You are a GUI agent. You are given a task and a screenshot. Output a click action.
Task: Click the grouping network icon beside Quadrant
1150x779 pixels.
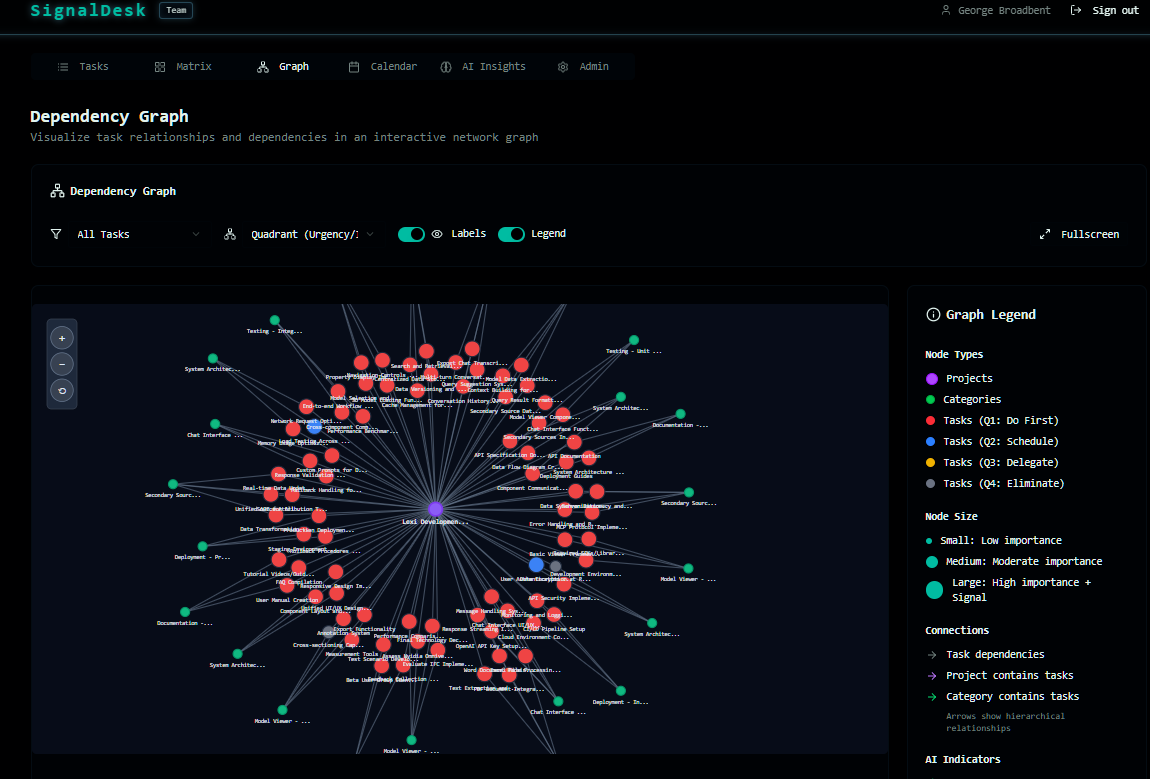pyautogui.click(x=230, y=234)
